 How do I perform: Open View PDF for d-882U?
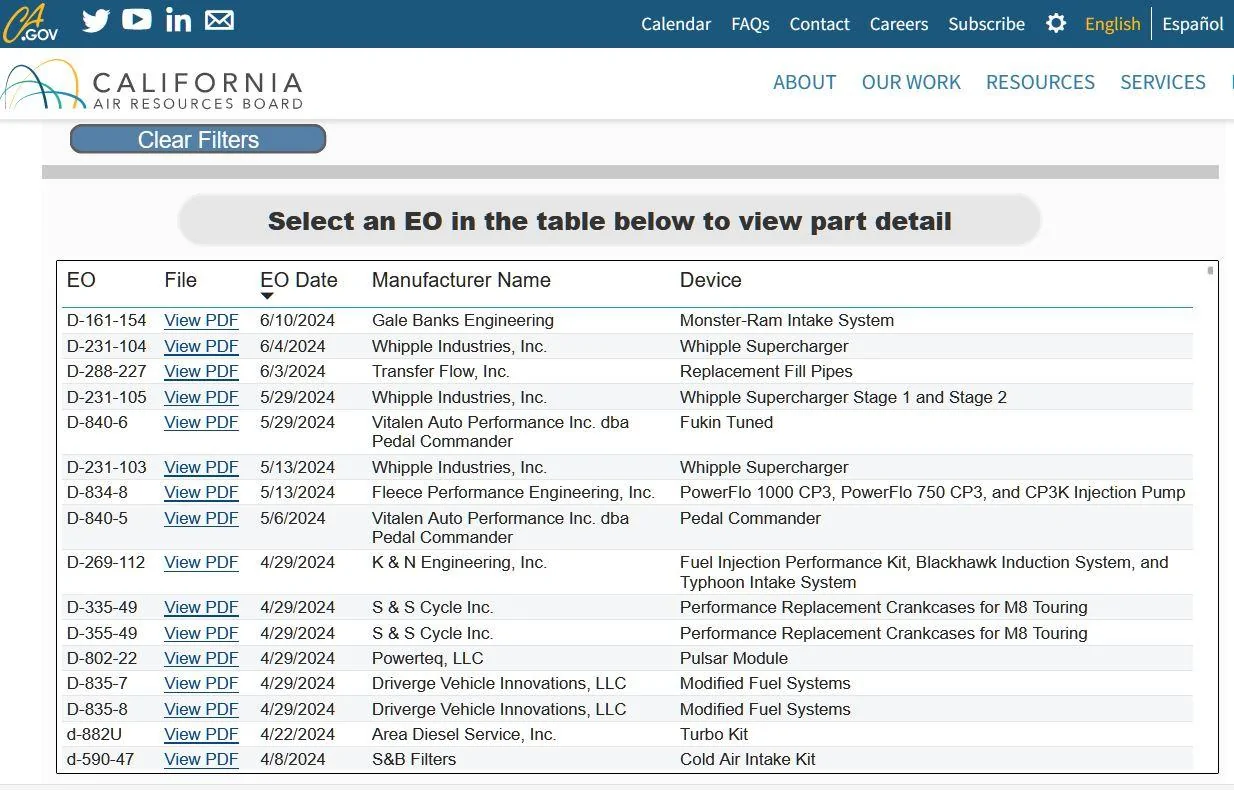[x=201, y=734]
